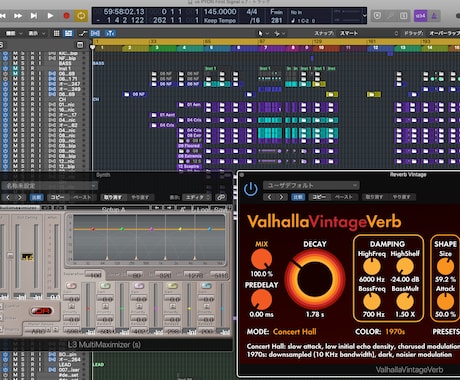Click the Shape Size knob
The width and height of the screenshot is (460, 380).
pos(445,266)
